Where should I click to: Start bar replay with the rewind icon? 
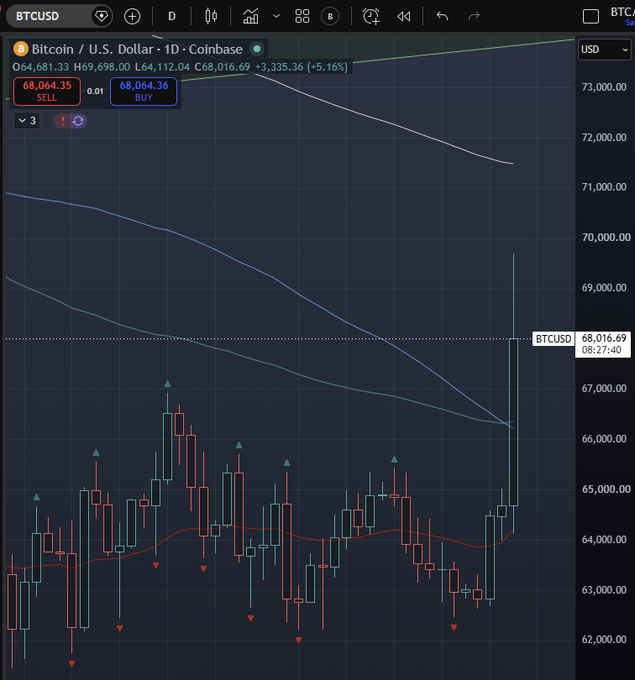click(404, 16)
